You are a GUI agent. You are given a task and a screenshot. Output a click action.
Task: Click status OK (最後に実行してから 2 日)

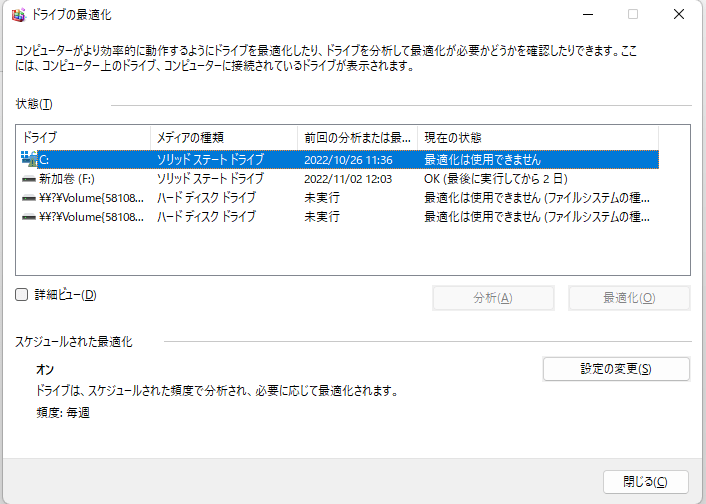(x=496, y=179)
